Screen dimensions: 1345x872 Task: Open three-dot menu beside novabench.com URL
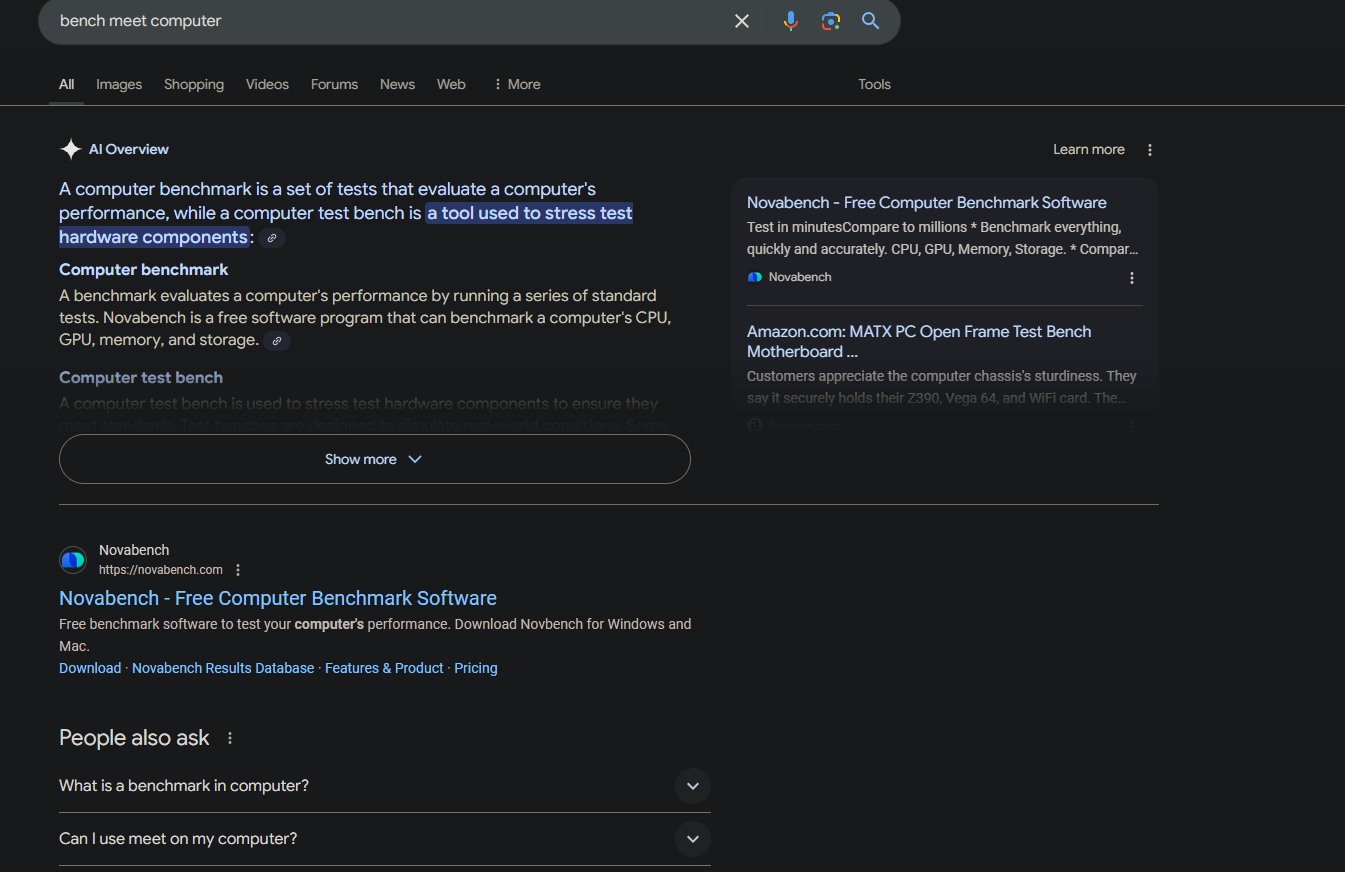tap(238, 570)
